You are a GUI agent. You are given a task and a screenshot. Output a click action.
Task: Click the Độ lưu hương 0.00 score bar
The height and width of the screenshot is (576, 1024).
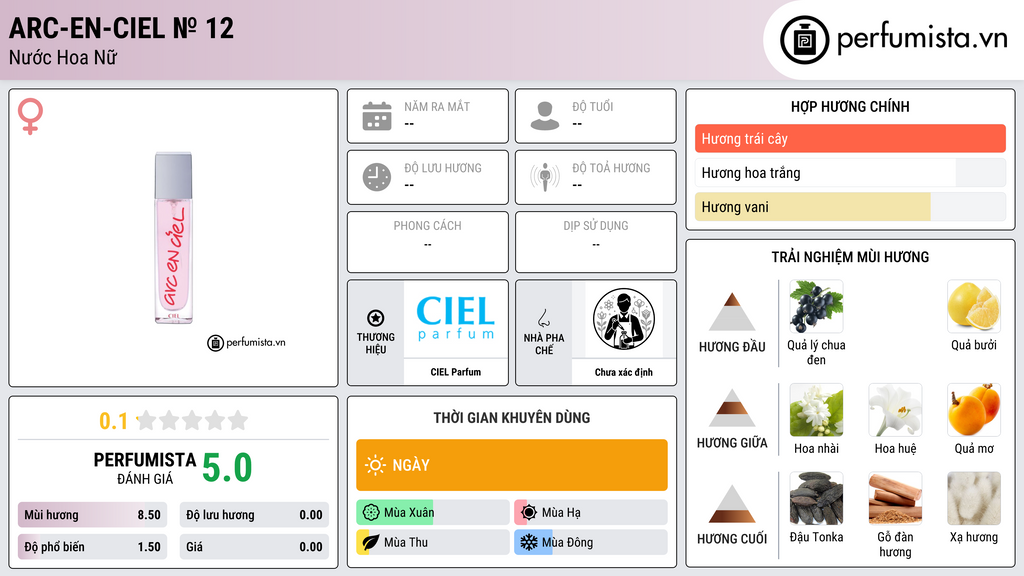[254, 515]
